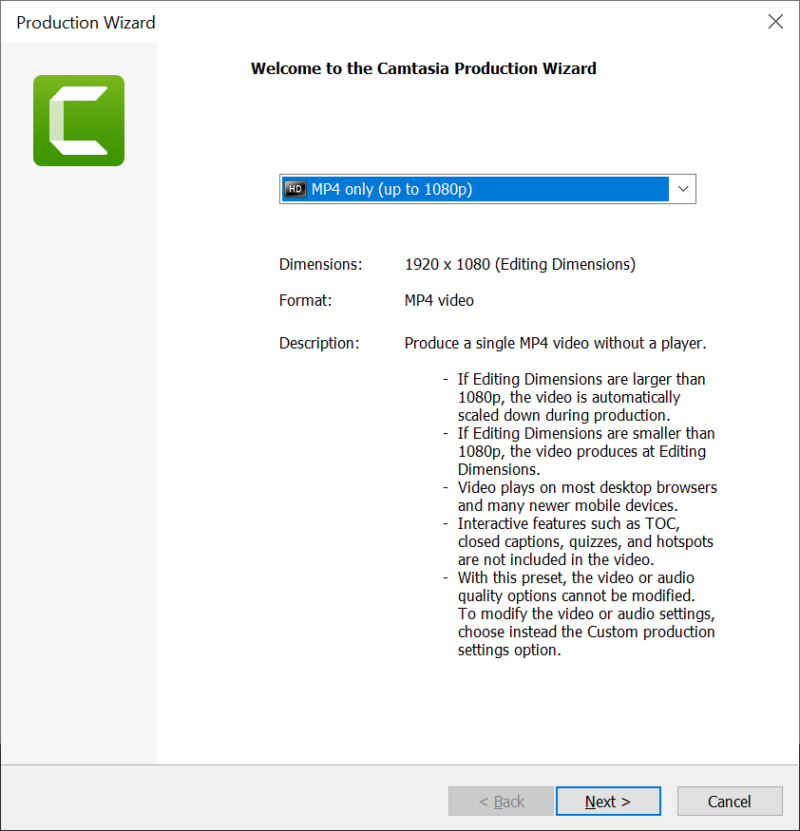The image size is (800, 831).
Task: Click the Cancel button
Action: click(x=730, y=801)
